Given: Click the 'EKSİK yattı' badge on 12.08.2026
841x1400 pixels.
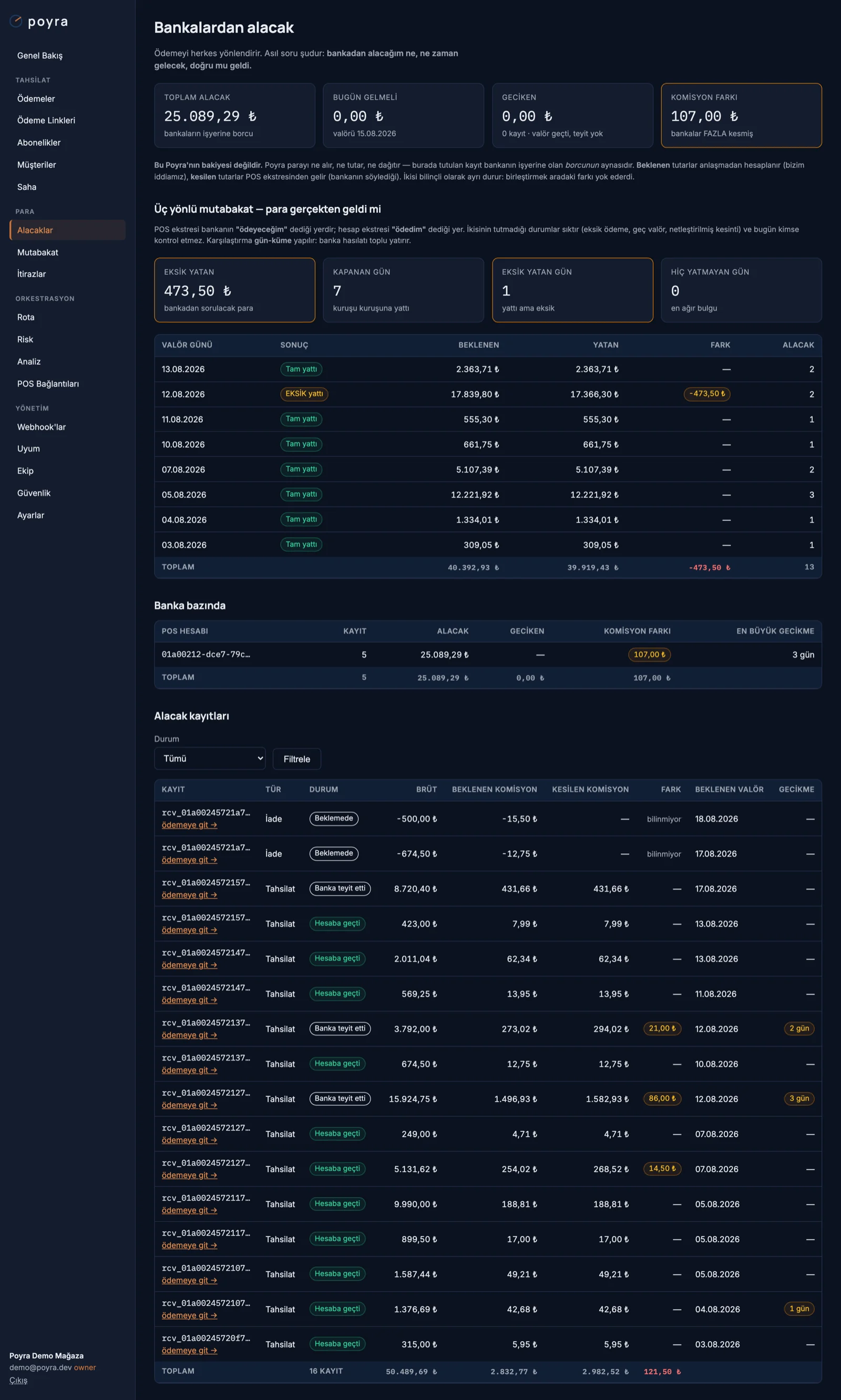Looking at the screenshot, I should (x=304, y=394).
